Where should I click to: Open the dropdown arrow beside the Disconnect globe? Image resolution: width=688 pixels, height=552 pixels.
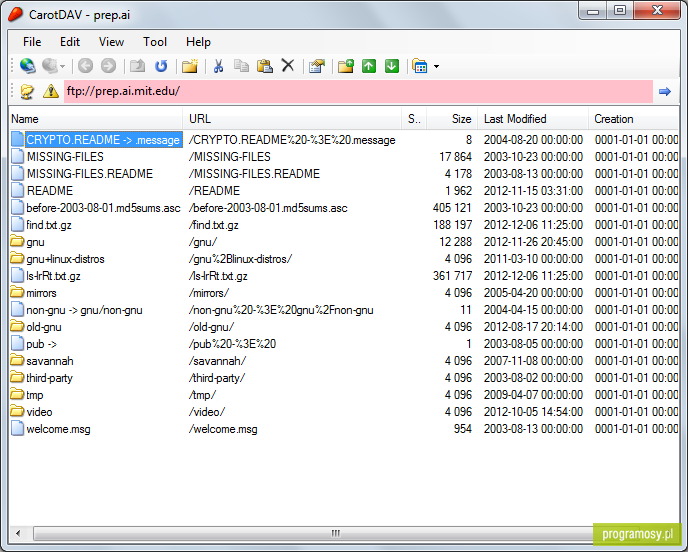[x=63, y=67]
